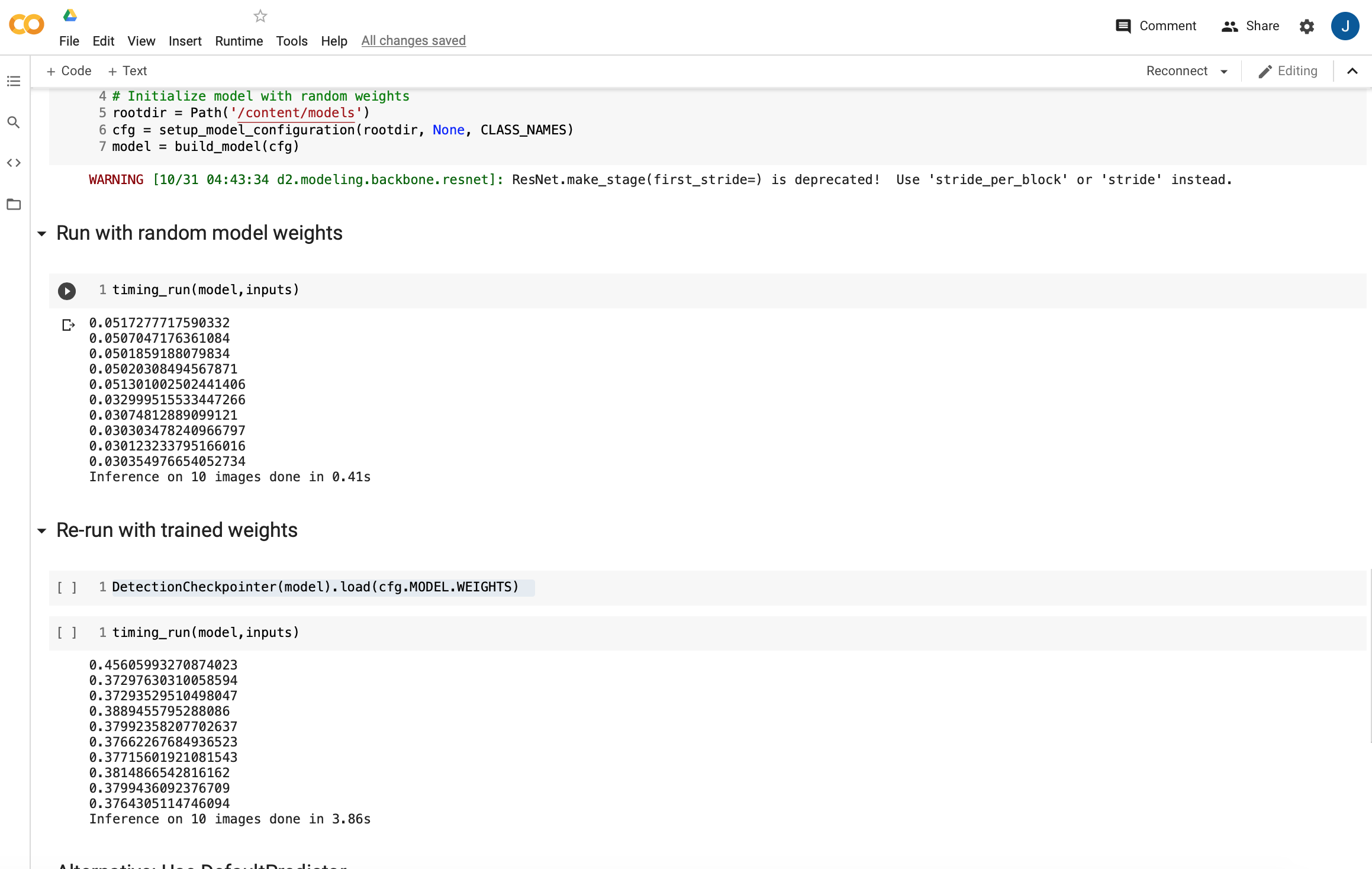Click the profile avatar icon
The width and height of the screenshot is (1372, 869).
[x=1345, y=26]
